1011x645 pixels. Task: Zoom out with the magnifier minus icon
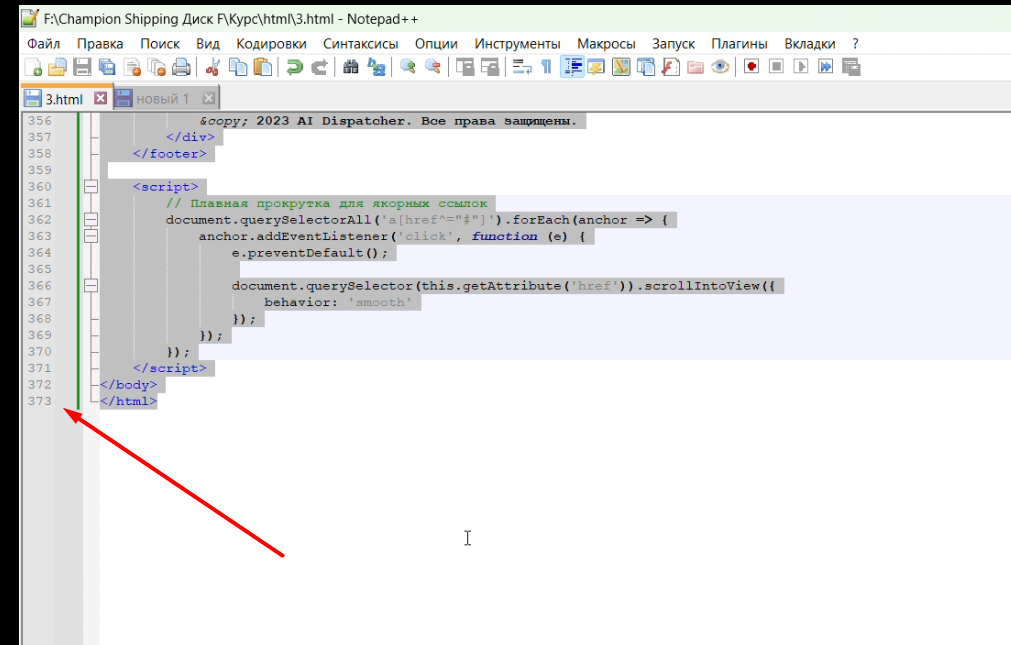(x=433, y=67)
